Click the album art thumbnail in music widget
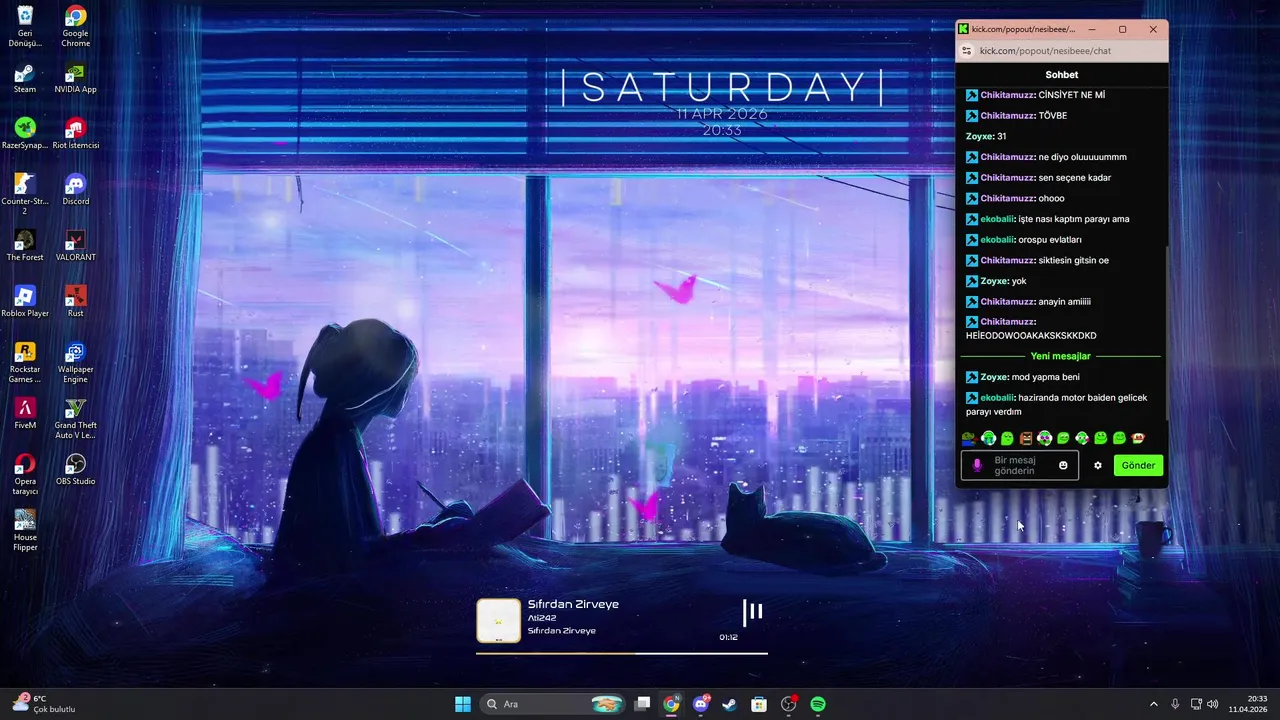Image resolution: width=1280 pixels, height=720 pixels. pyautogui.click(x=498, y=620)
